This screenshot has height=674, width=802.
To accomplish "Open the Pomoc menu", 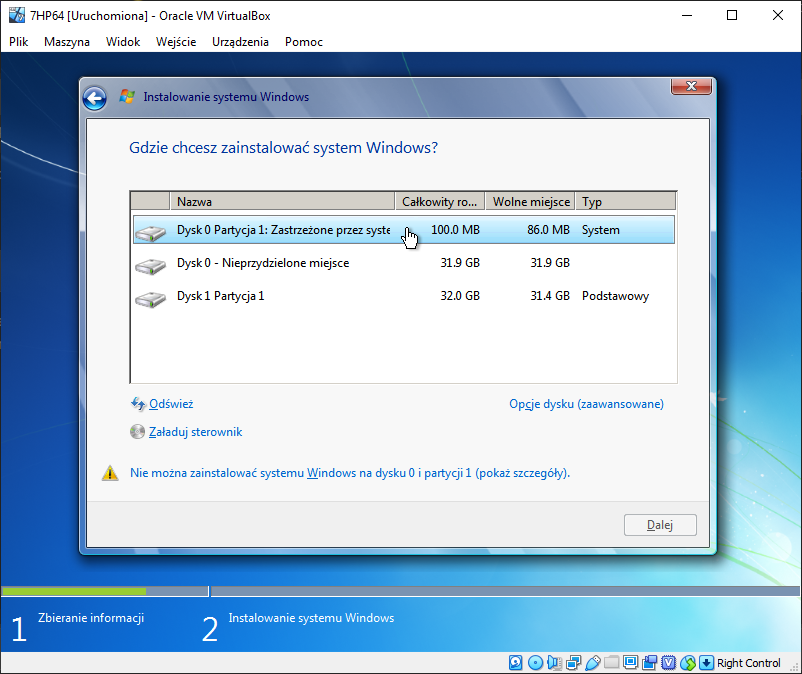I will (304, 42).
